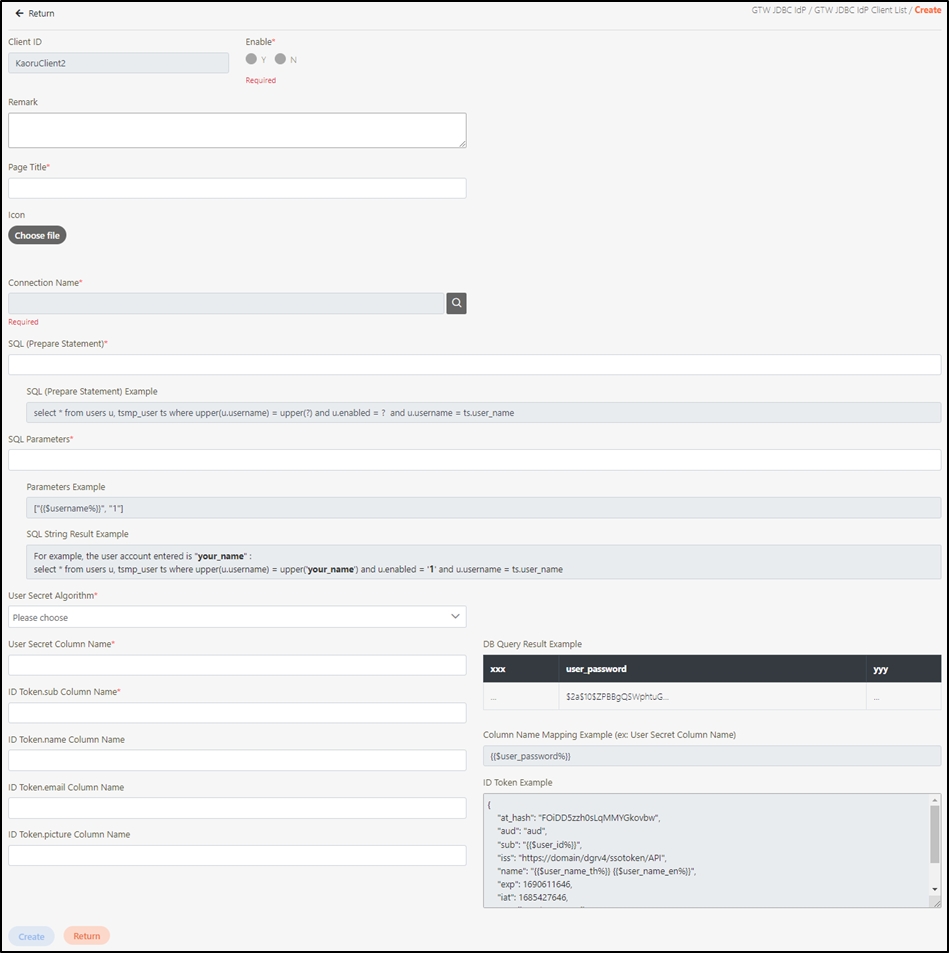Select the Enable N radio button
Image resolution: width=949 pixels, height=953 pixels.
pos(281,59)
